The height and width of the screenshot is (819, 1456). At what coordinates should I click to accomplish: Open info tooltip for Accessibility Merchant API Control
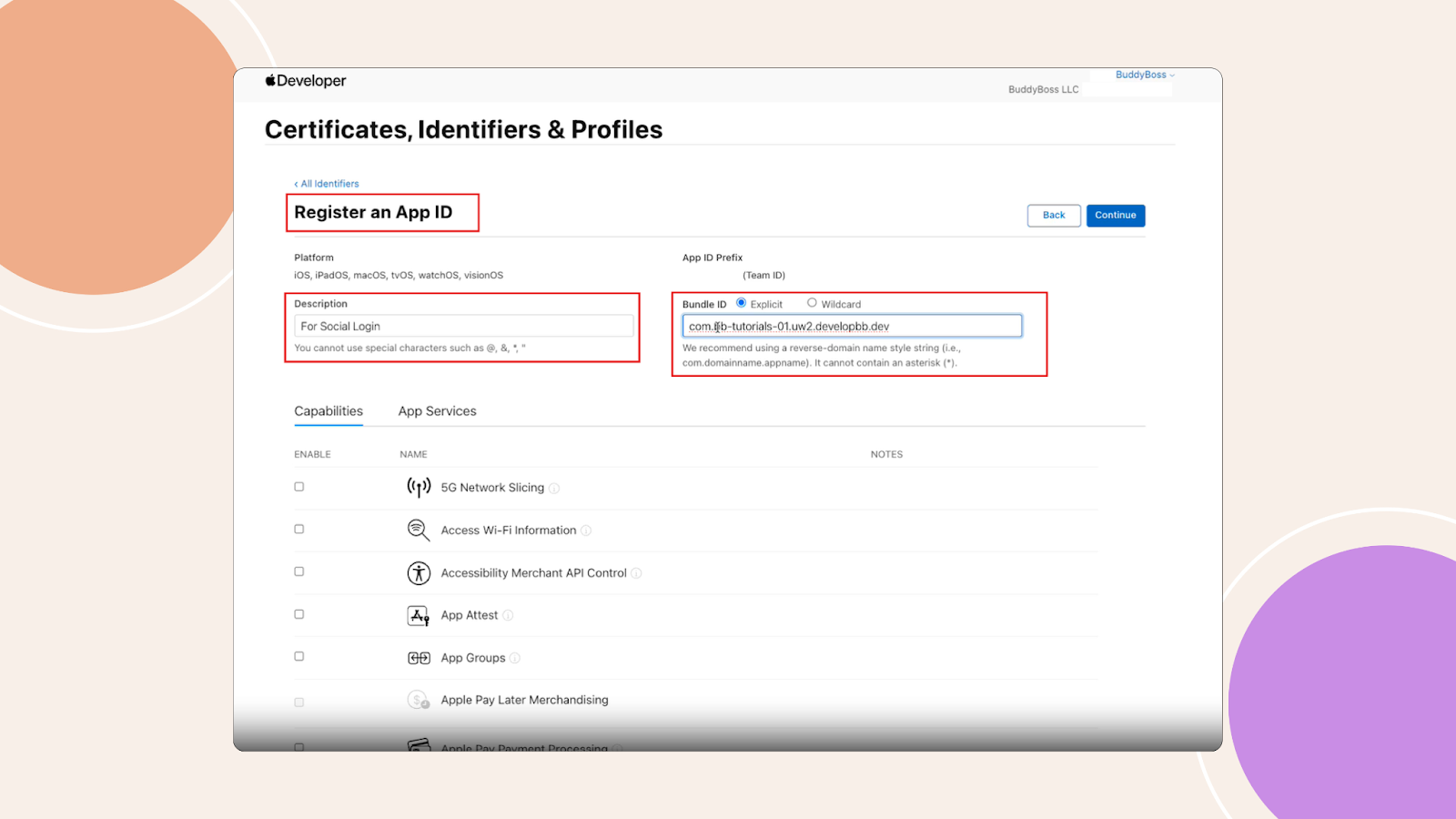tap(637, 573)
